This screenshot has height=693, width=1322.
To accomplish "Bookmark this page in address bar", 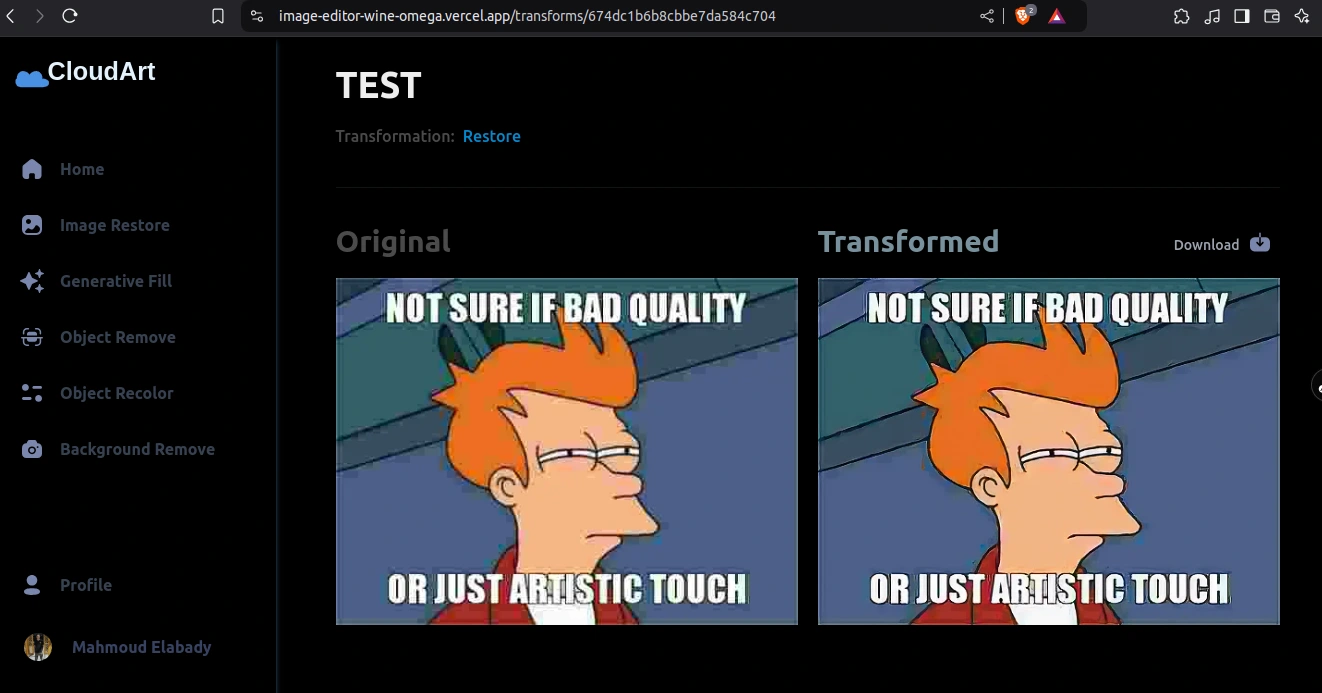I will coord(218,16).
